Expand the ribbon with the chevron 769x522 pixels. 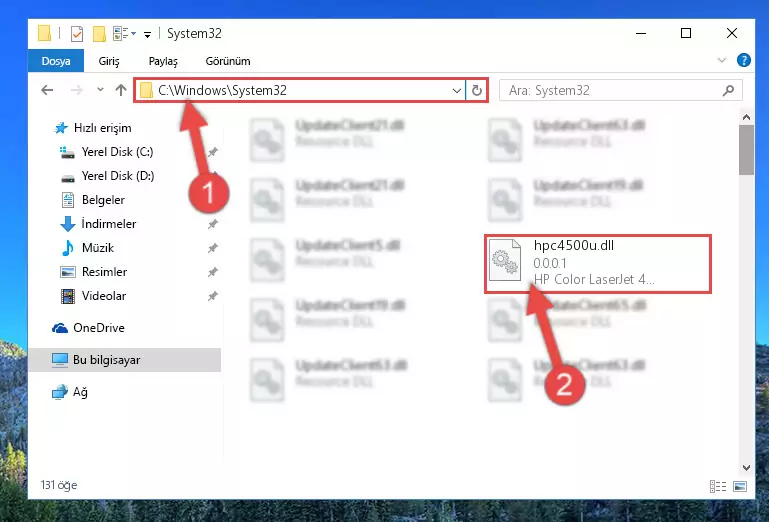(722, 60)
